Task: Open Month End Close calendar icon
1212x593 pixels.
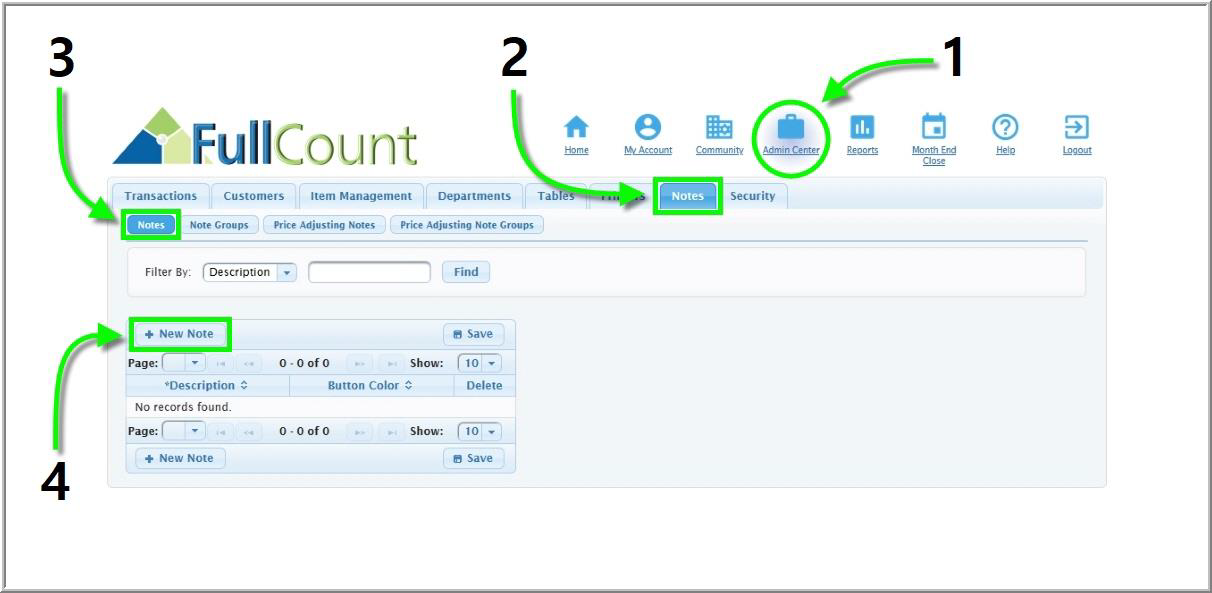Action: pyautogui.click(x=933, y=127)
